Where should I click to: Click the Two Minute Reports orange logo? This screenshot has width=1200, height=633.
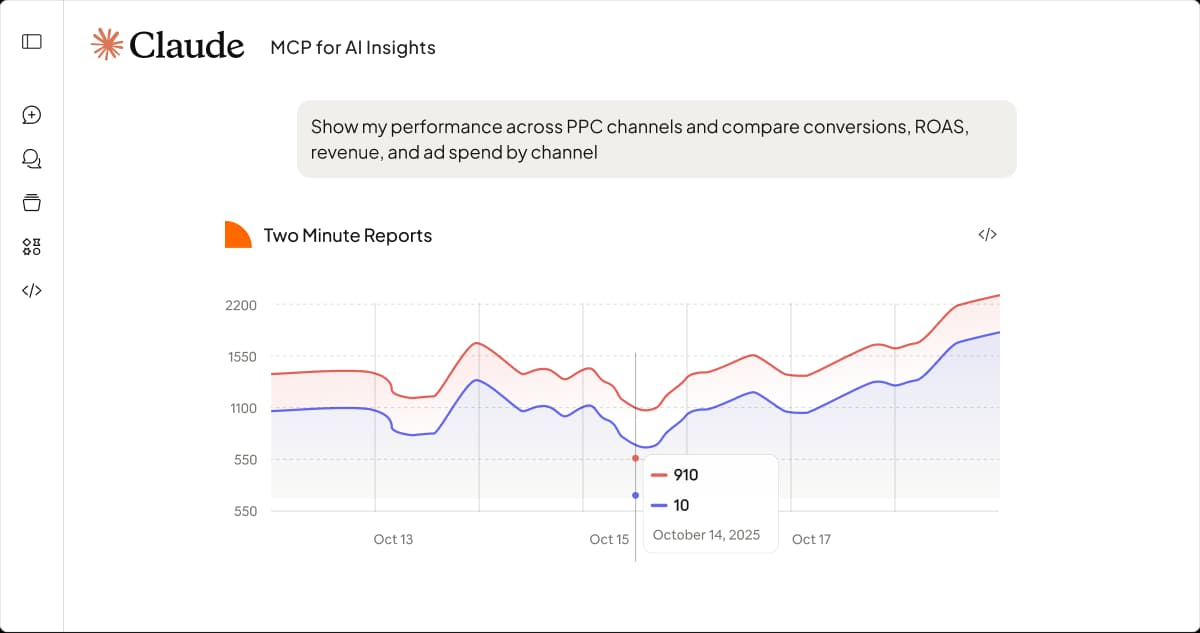click(236, 235)
